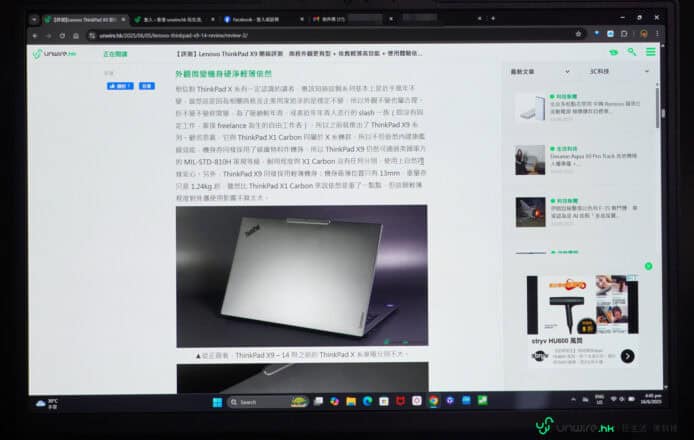Open the 3C科技 category dropdown
Screen dimensions: 694x440
(619, 71)
